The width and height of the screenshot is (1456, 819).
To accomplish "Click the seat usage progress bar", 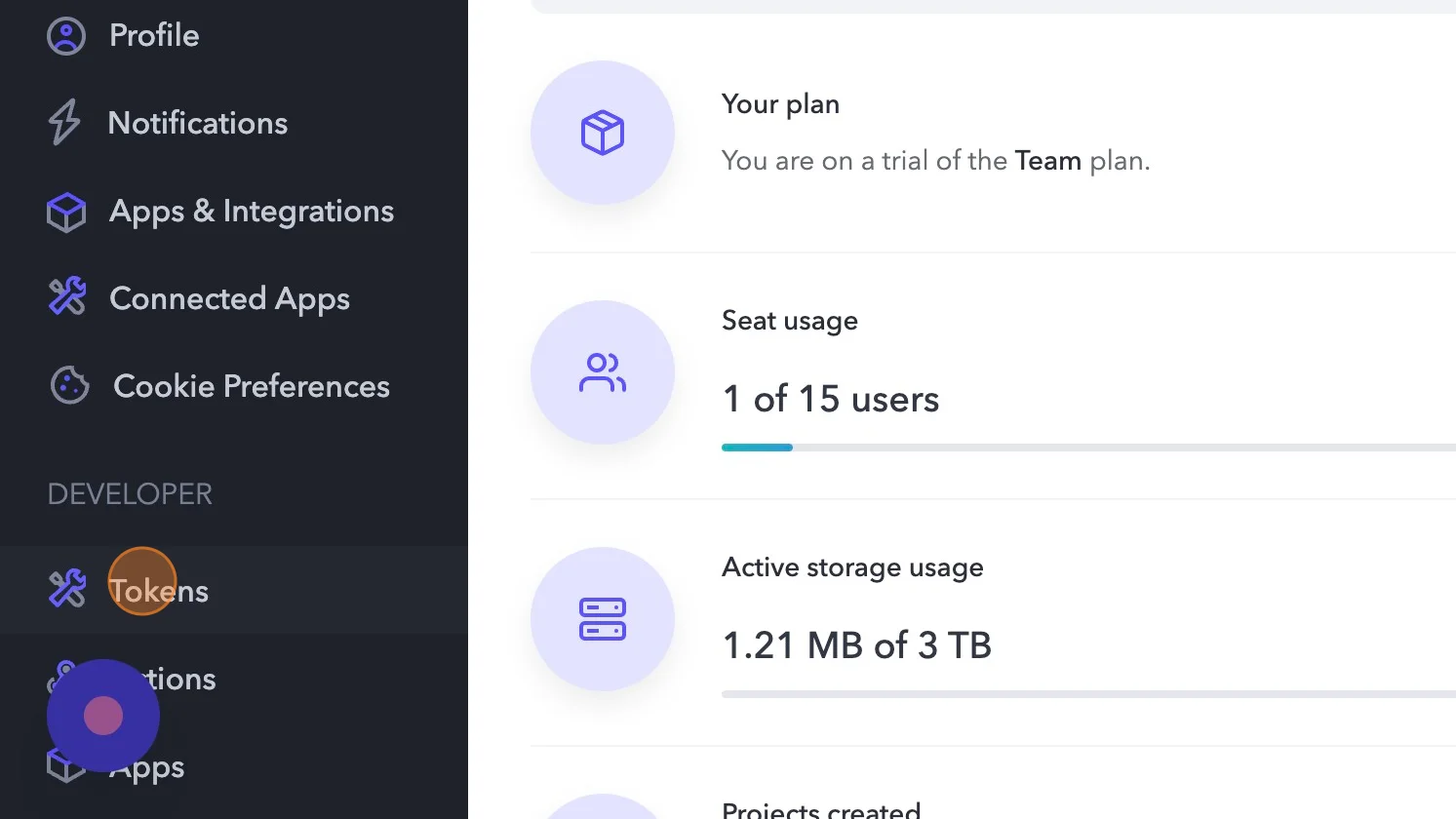I will click(x=1088, y=448).
